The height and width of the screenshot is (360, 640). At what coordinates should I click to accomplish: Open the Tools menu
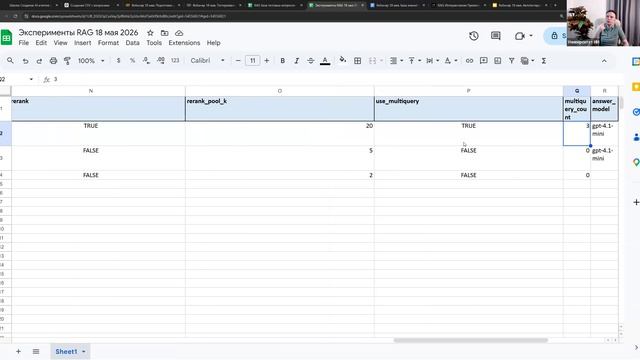(154, 43)
